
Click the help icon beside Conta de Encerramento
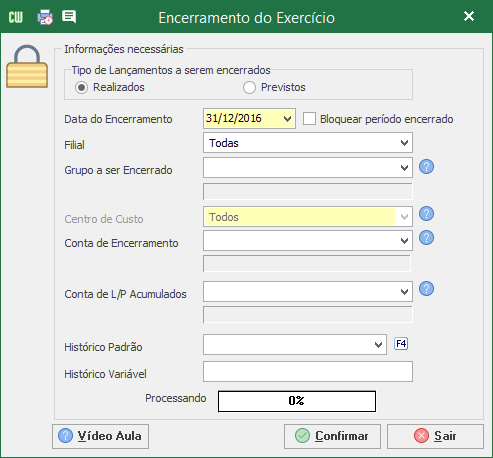click(426, 238)
